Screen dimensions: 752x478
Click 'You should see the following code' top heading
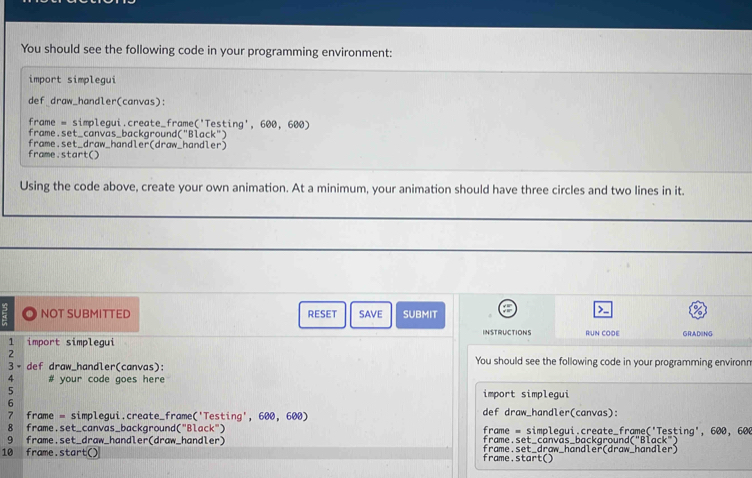pyautogui.click(x=206, y=51)
